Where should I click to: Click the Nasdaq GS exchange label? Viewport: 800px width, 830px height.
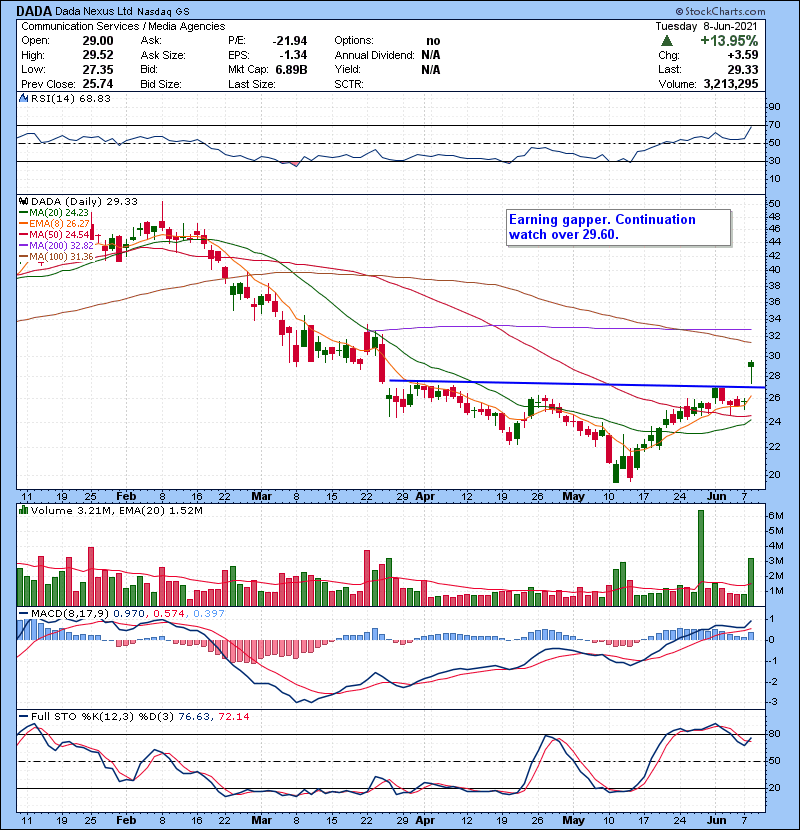point(163,11)
